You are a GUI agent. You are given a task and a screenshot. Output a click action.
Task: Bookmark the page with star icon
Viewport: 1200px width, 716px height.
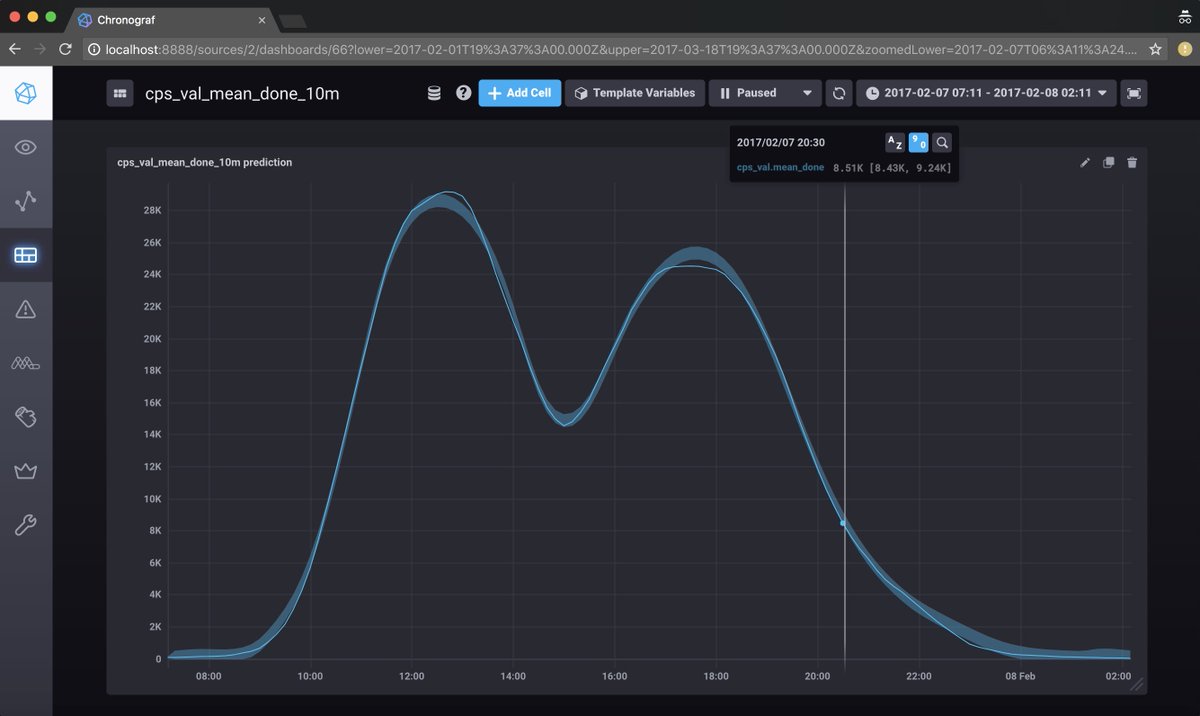click(x=1155, y=48)
